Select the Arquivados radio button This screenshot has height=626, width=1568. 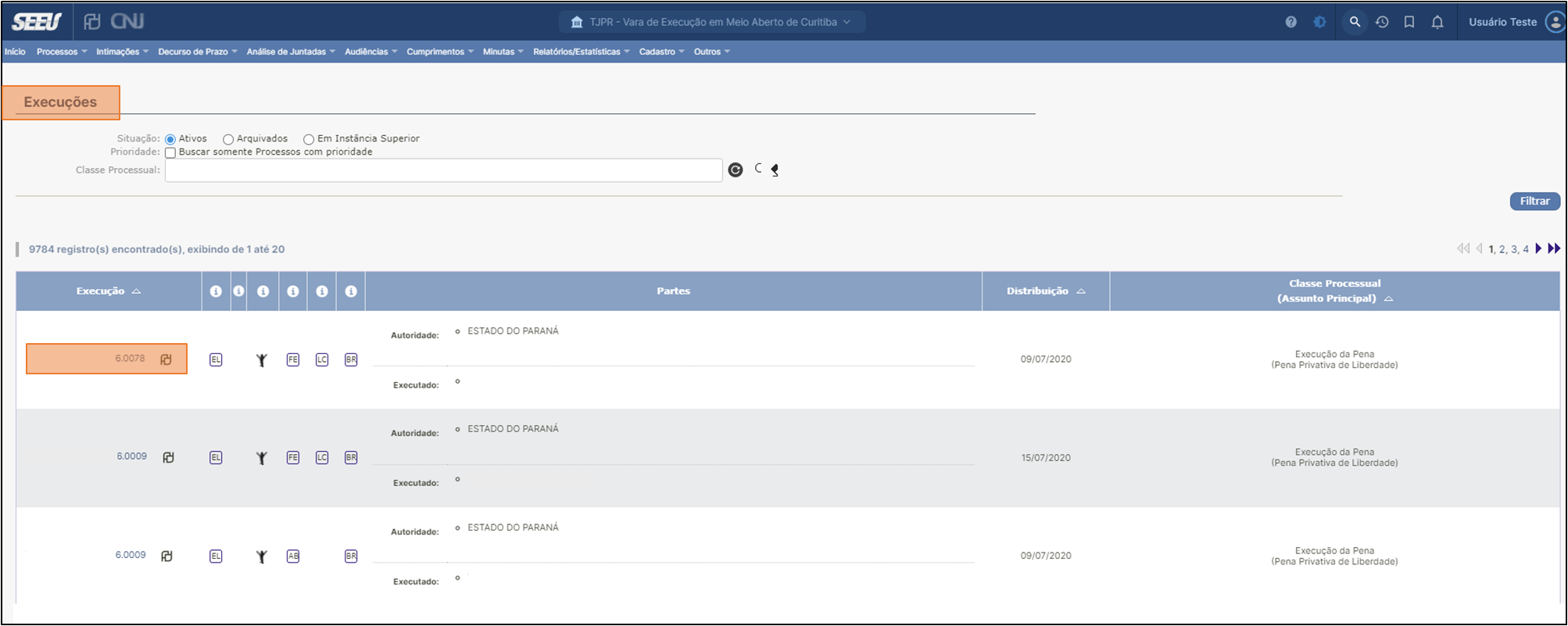[228, 139]
